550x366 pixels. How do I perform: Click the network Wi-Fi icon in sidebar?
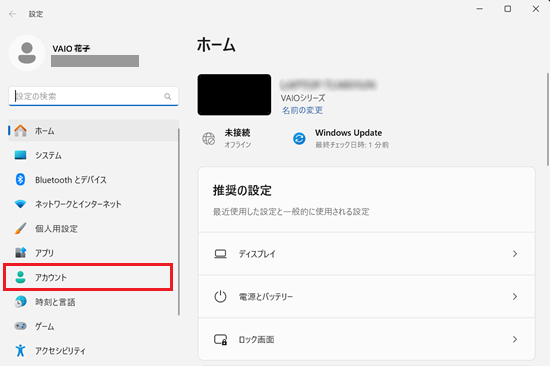20,204
